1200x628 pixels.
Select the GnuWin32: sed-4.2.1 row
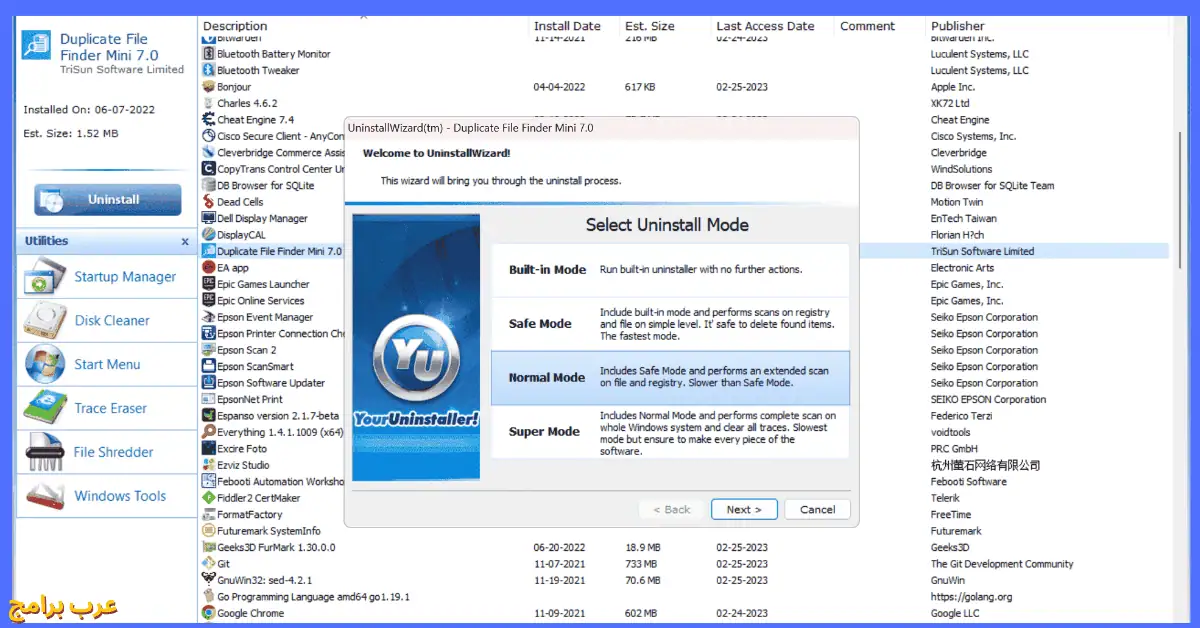[684, 580]
